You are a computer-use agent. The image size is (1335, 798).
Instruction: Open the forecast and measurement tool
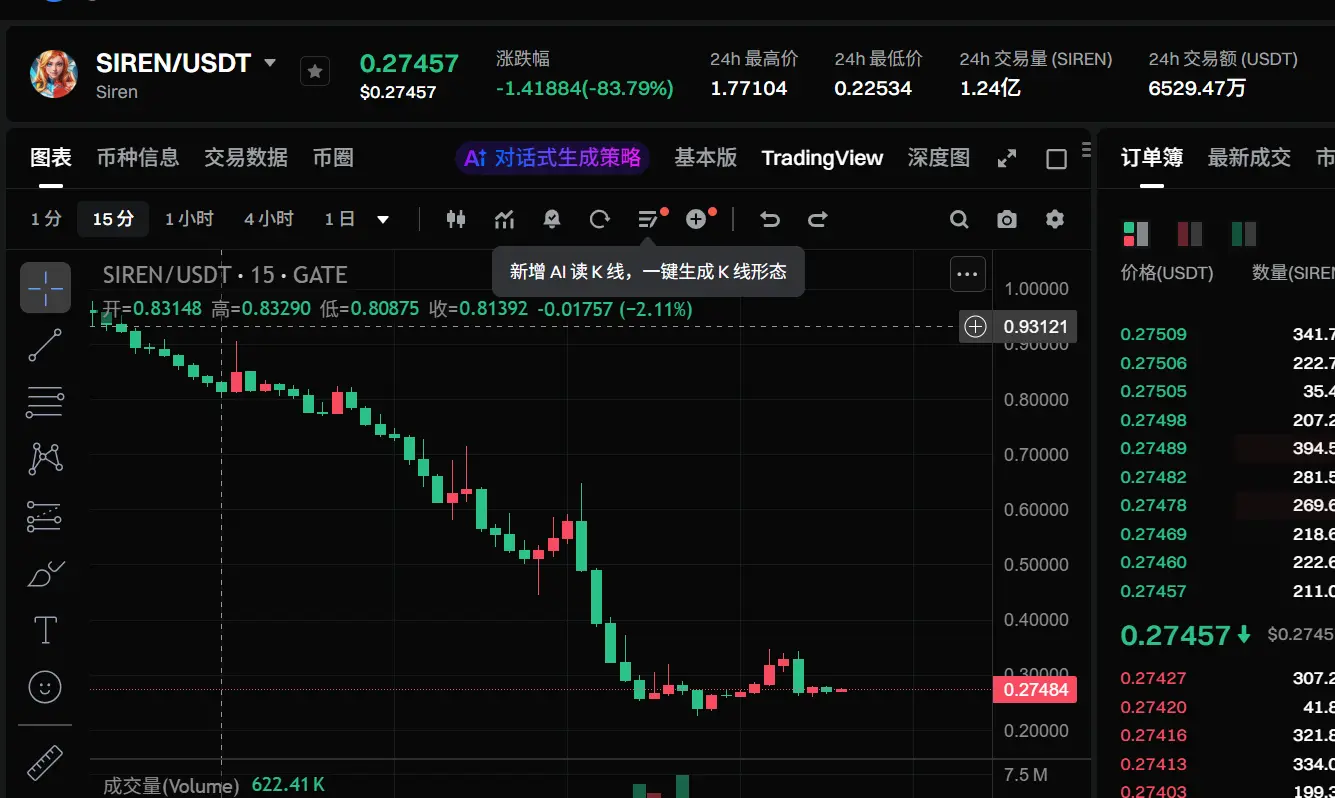coord(45,516)
